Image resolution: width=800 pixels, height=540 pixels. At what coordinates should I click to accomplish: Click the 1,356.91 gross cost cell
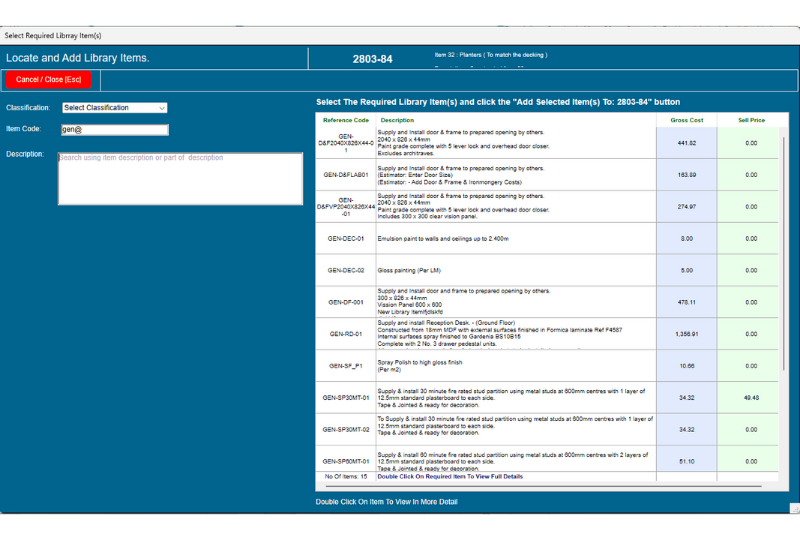686,334
